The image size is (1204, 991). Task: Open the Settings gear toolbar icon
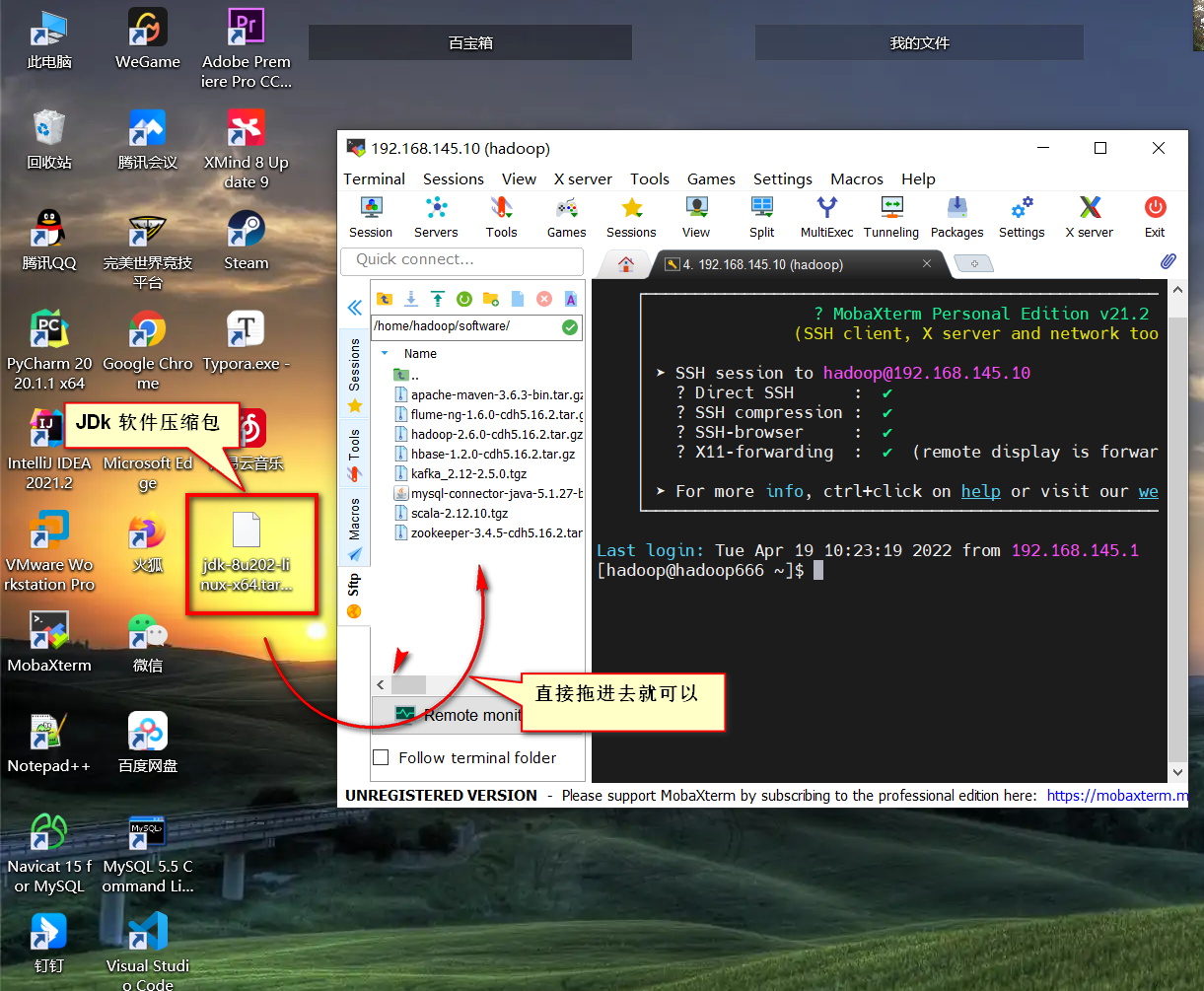pyautogui.click(x=1022, y=217)
